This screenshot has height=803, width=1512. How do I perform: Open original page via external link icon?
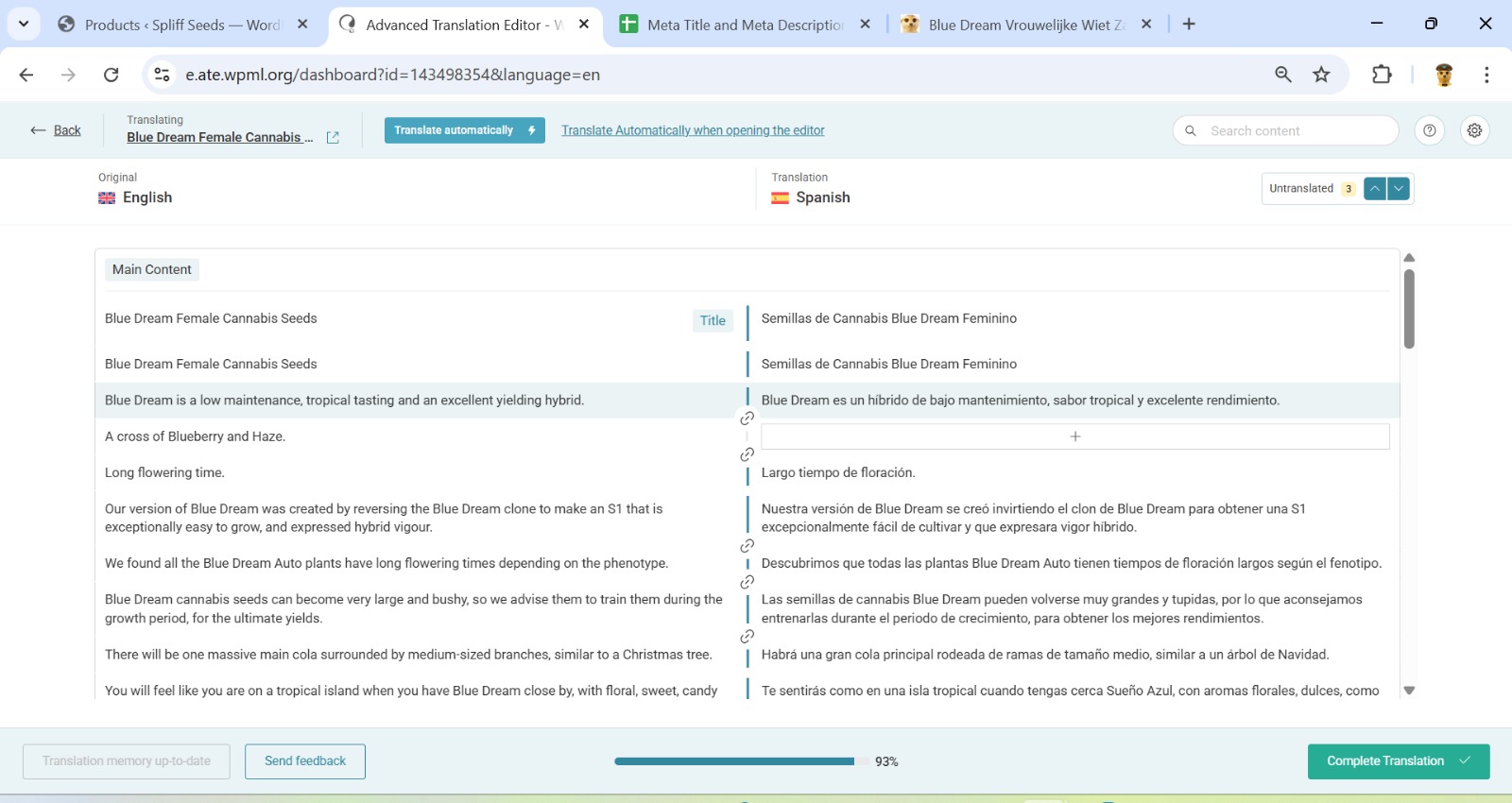click(x=333, y=138)
